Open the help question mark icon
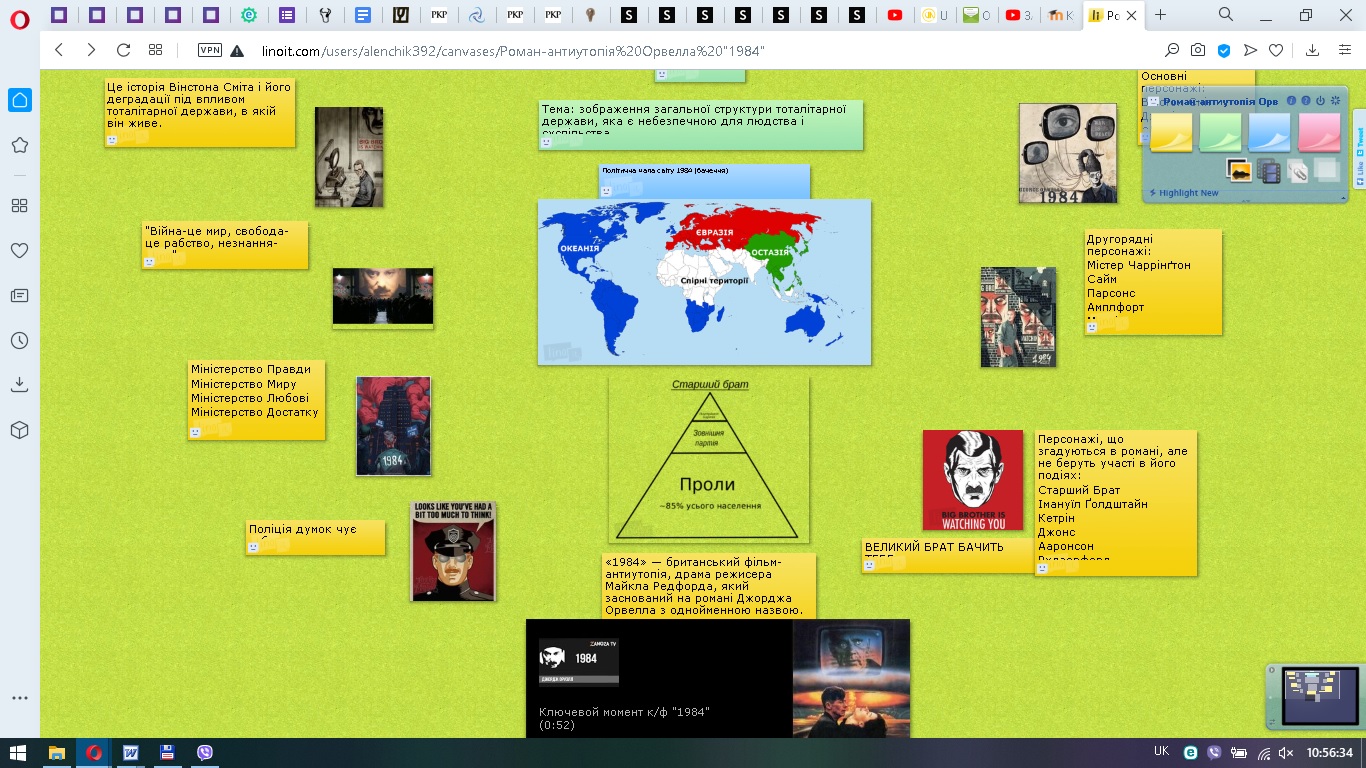The image size is (1366, 768). [1305, 101]
